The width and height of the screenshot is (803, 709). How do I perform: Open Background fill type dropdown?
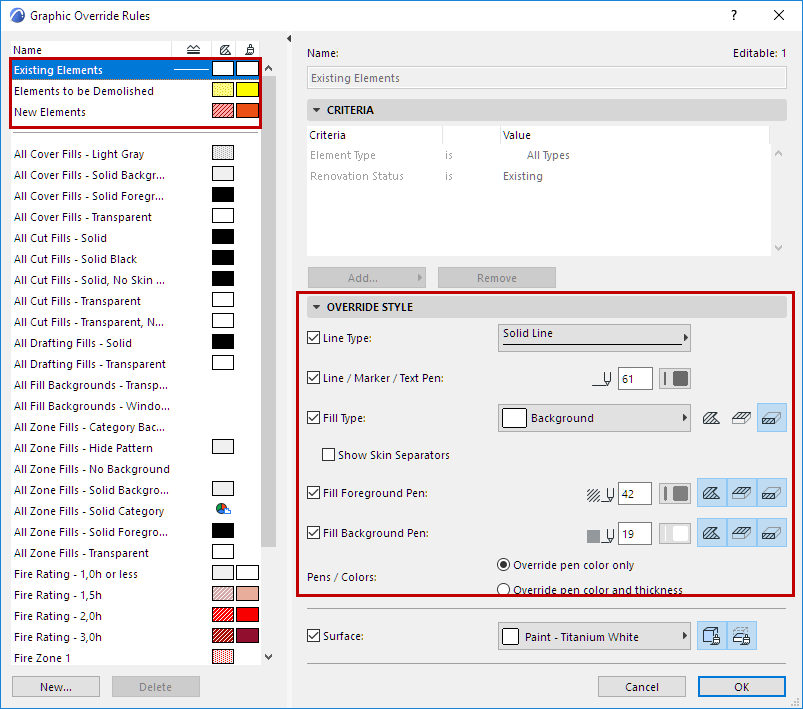coord(594,418)
